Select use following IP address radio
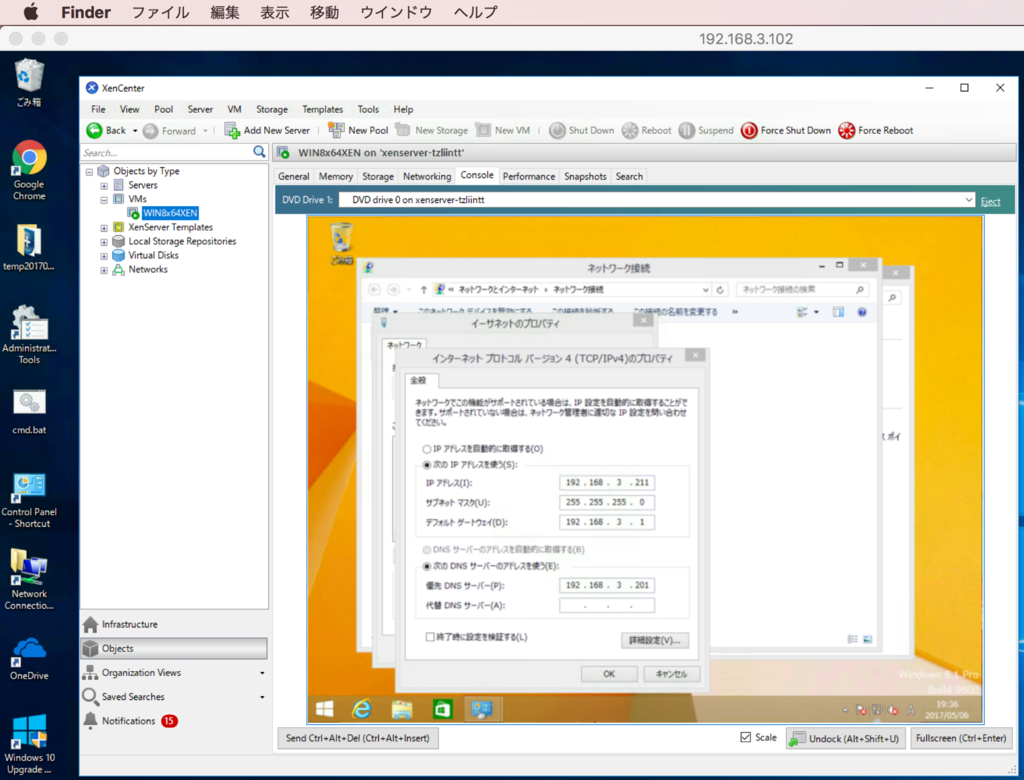 426,465
